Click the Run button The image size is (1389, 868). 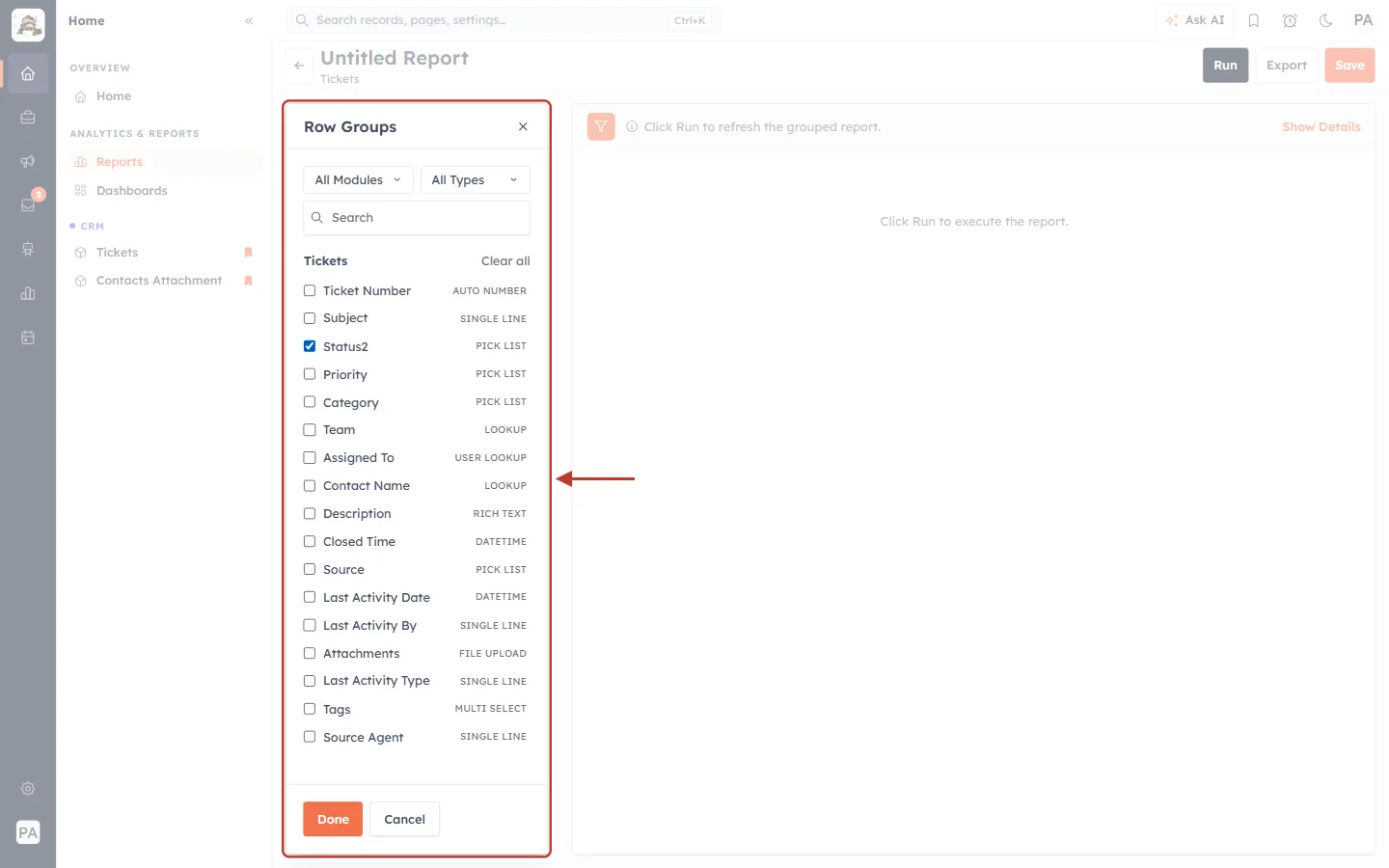click(1225, 66)
